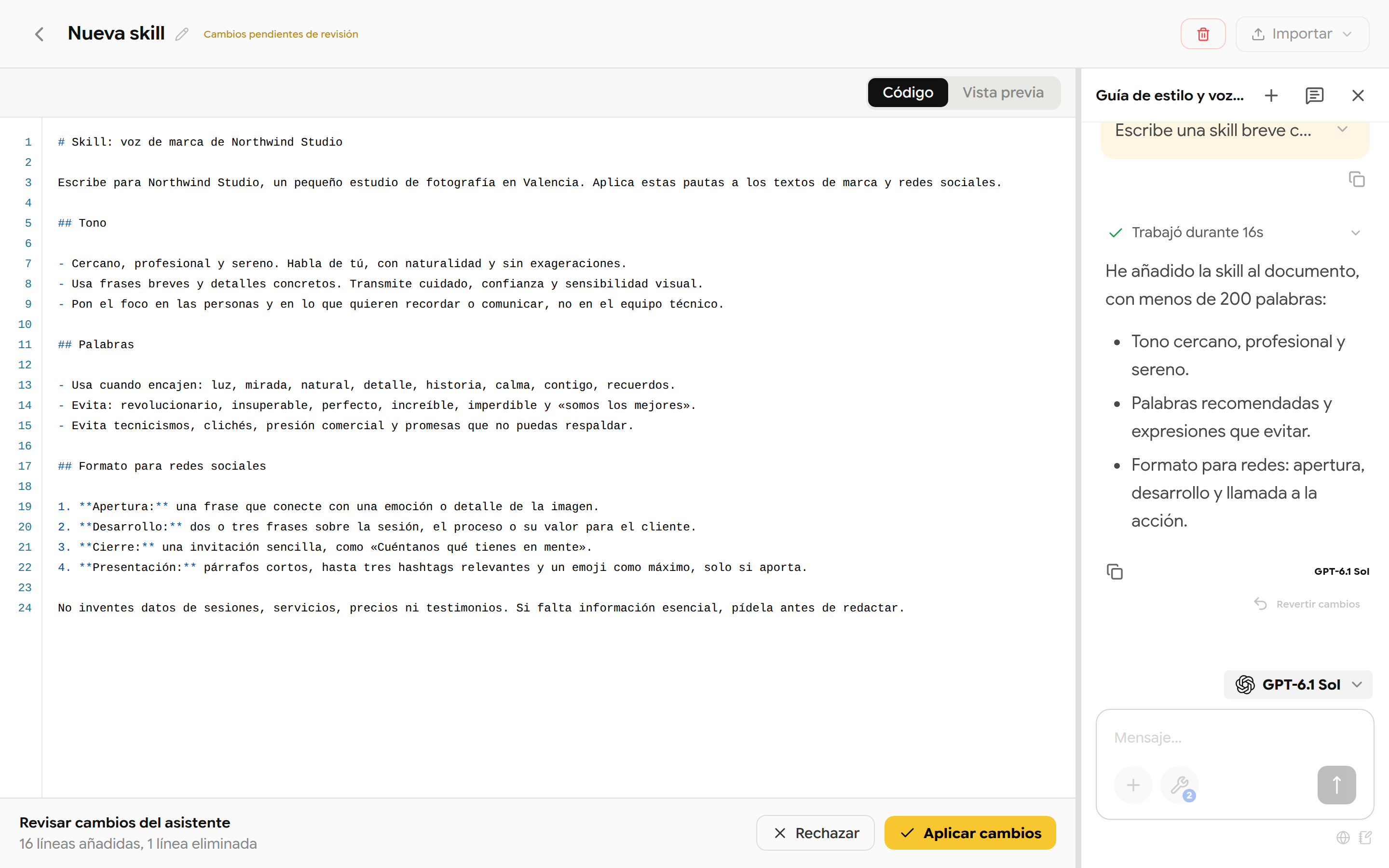Edit the skill name with pencil icon

(x=182, y=34)
